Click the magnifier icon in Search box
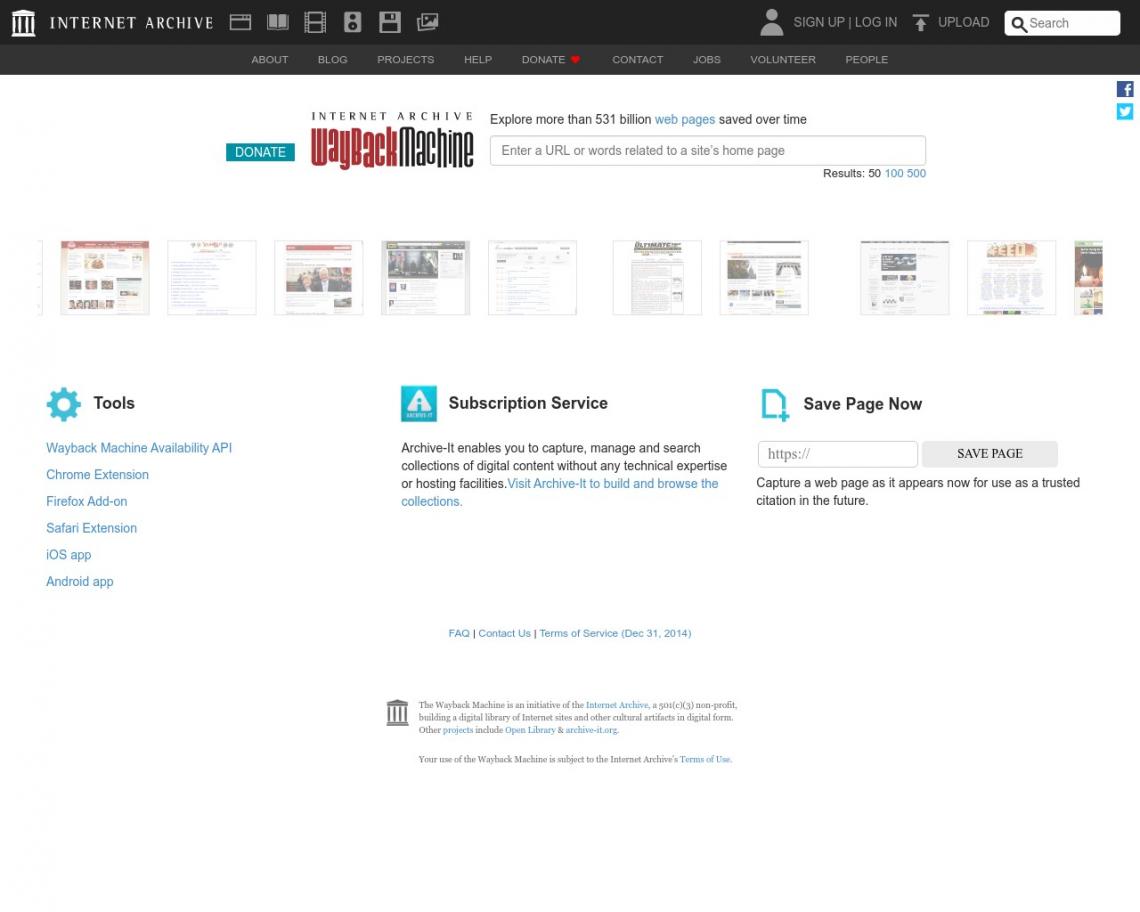 coord(1019,24)
